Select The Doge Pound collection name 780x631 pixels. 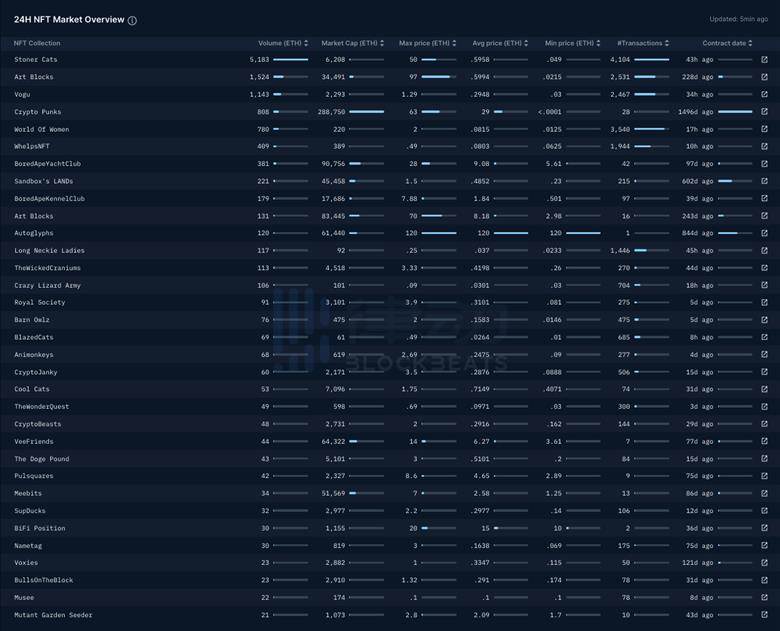tap(42, 459)
